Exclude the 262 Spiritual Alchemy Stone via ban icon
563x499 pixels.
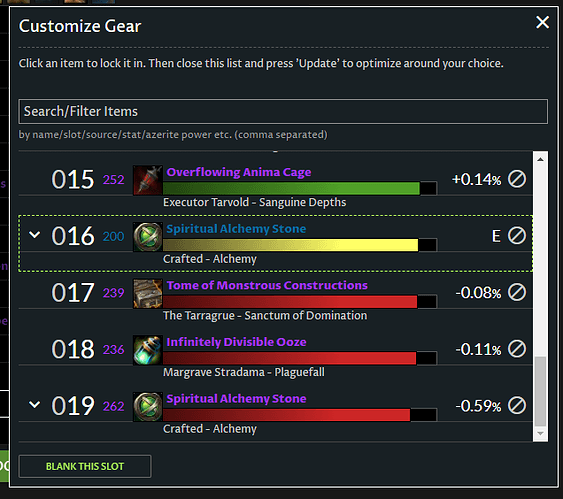point(517,406)
